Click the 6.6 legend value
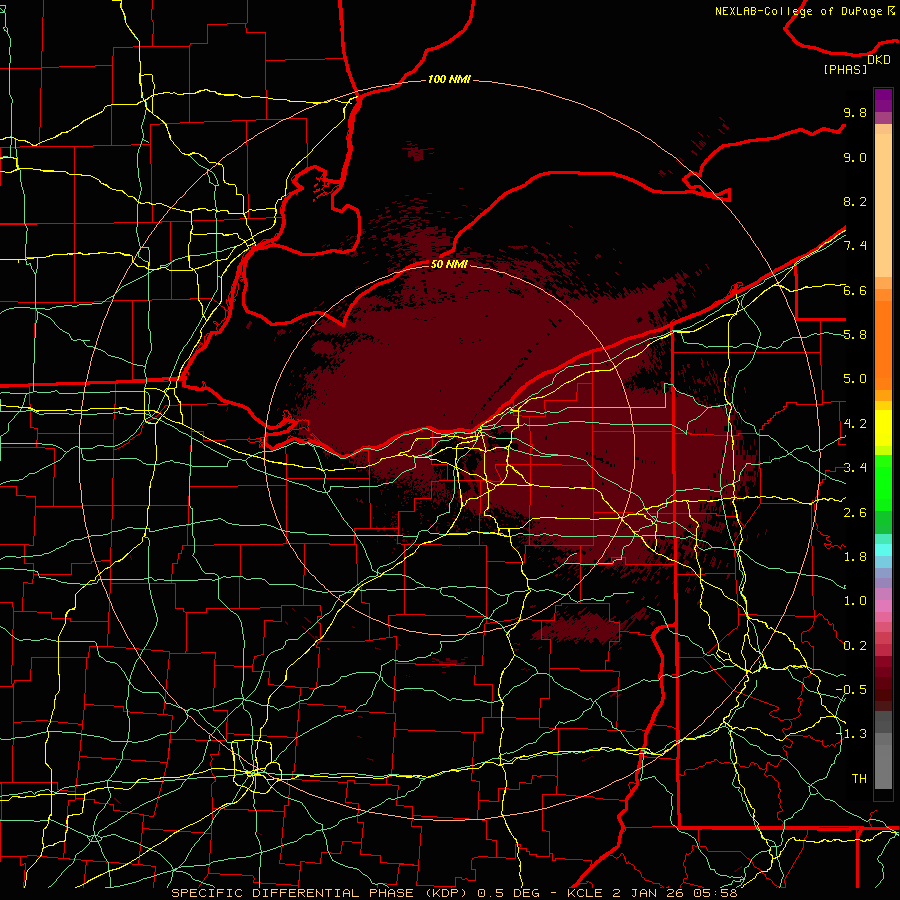Image resolution: width=900 pixels, height=900 pixels. pyautogui.click(x=855, y=290)
